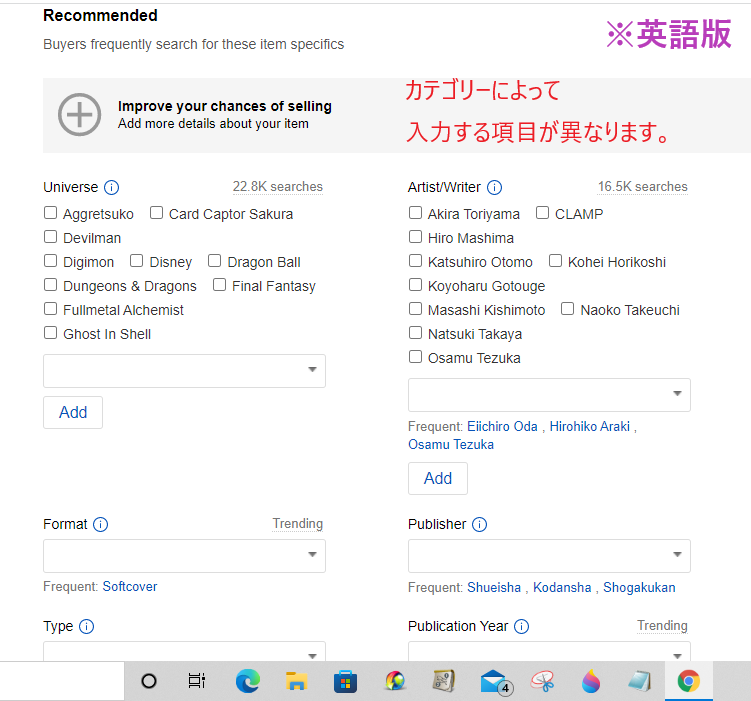Open the colorful globe app in taskbar
The width and height of the screenshot is (751, 701).
click(395, 681)
